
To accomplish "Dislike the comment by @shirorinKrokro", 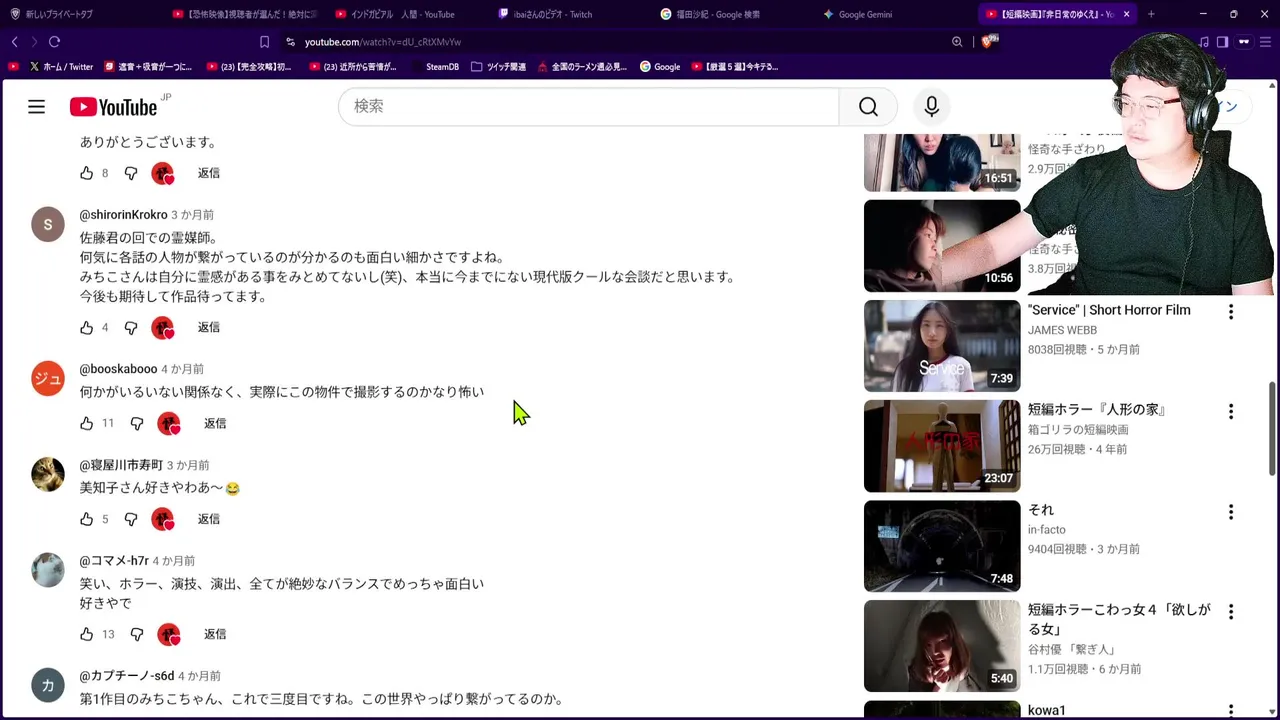I will tap(131, 327).
